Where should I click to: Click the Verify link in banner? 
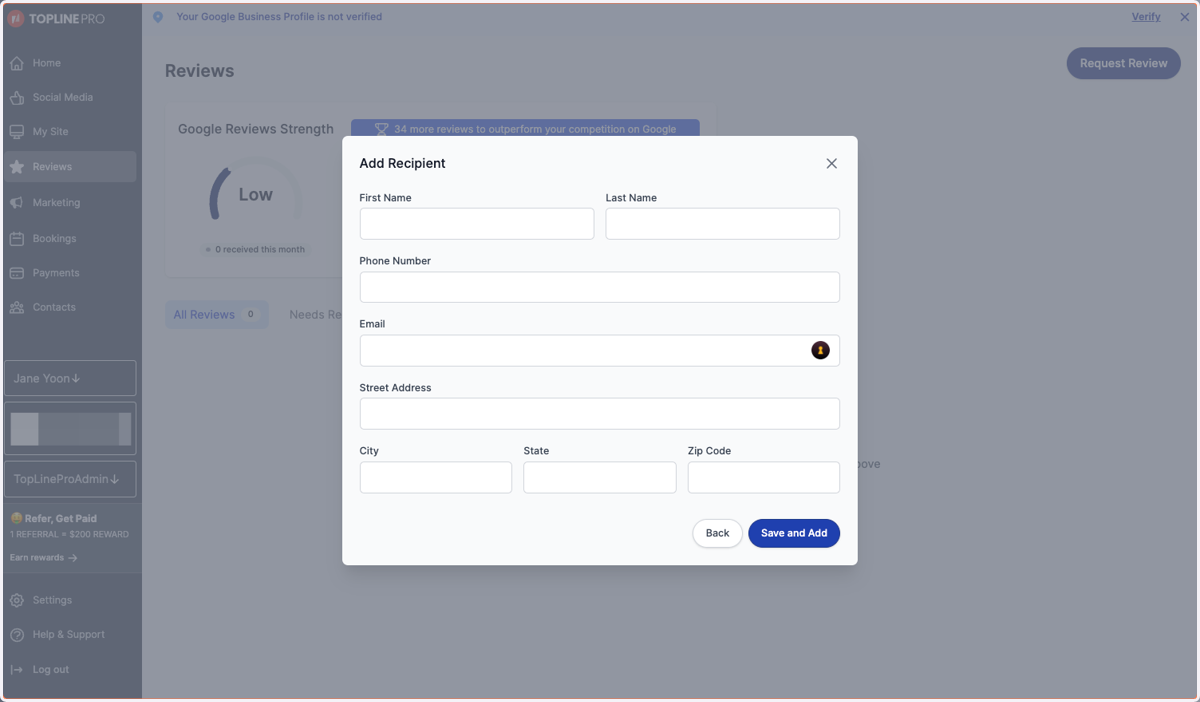coord(1146,17)
